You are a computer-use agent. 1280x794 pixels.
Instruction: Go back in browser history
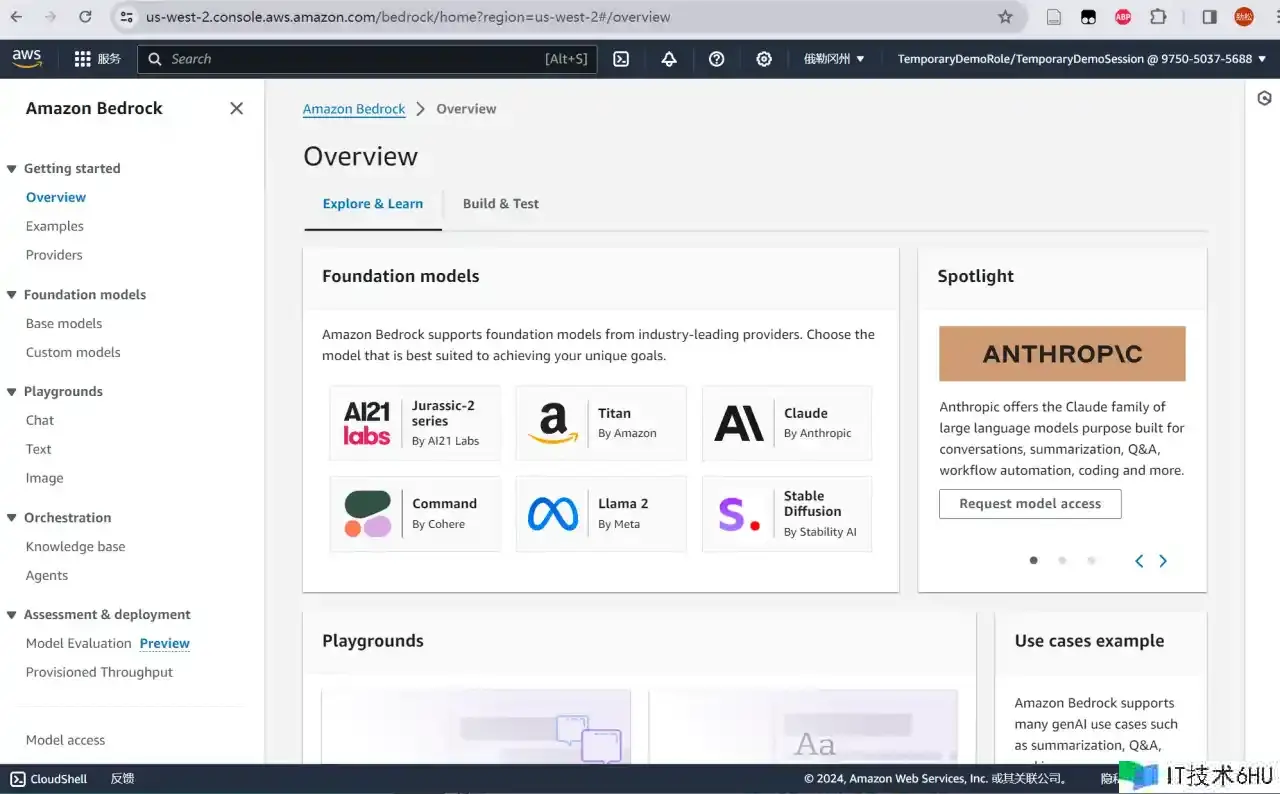[17, 17]
